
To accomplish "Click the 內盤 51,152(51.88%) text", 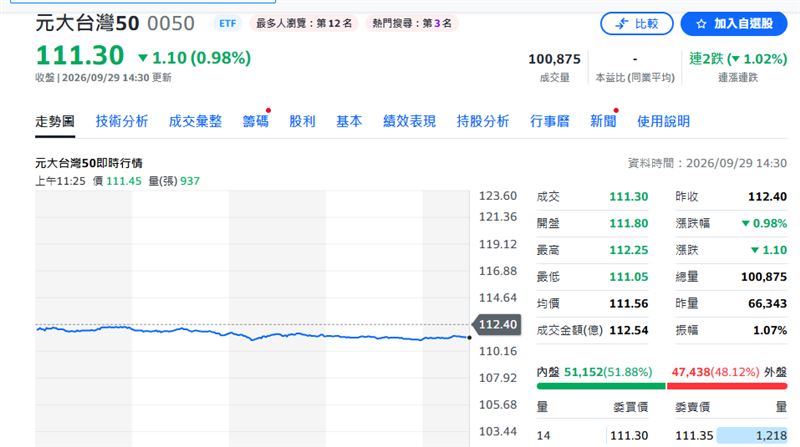I will pyautogui.click(x=594, y=372).
